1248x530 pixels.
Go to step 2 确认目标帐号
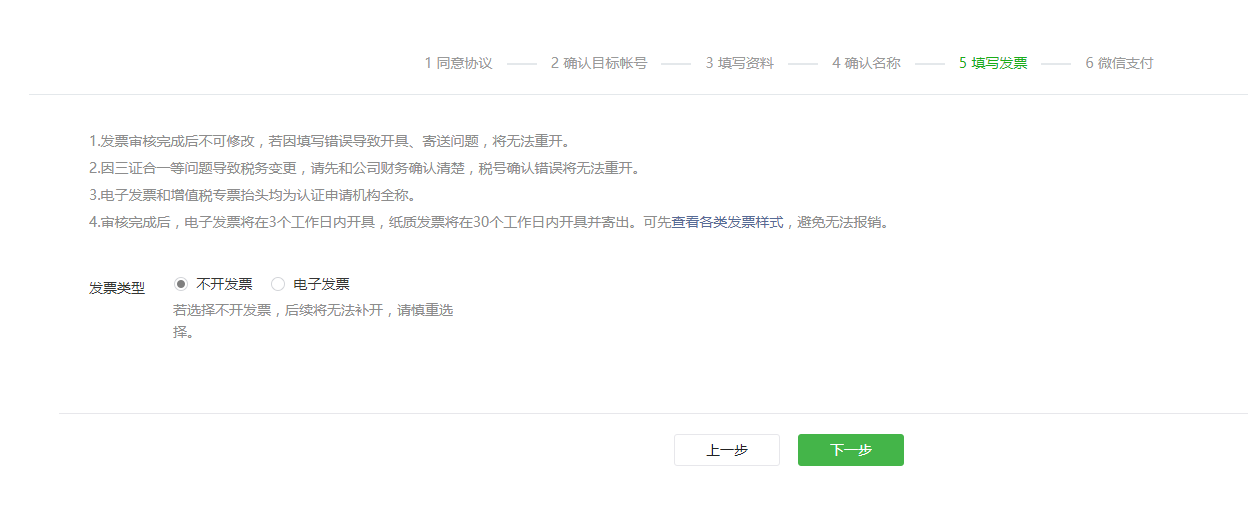(x=598, y=63)
